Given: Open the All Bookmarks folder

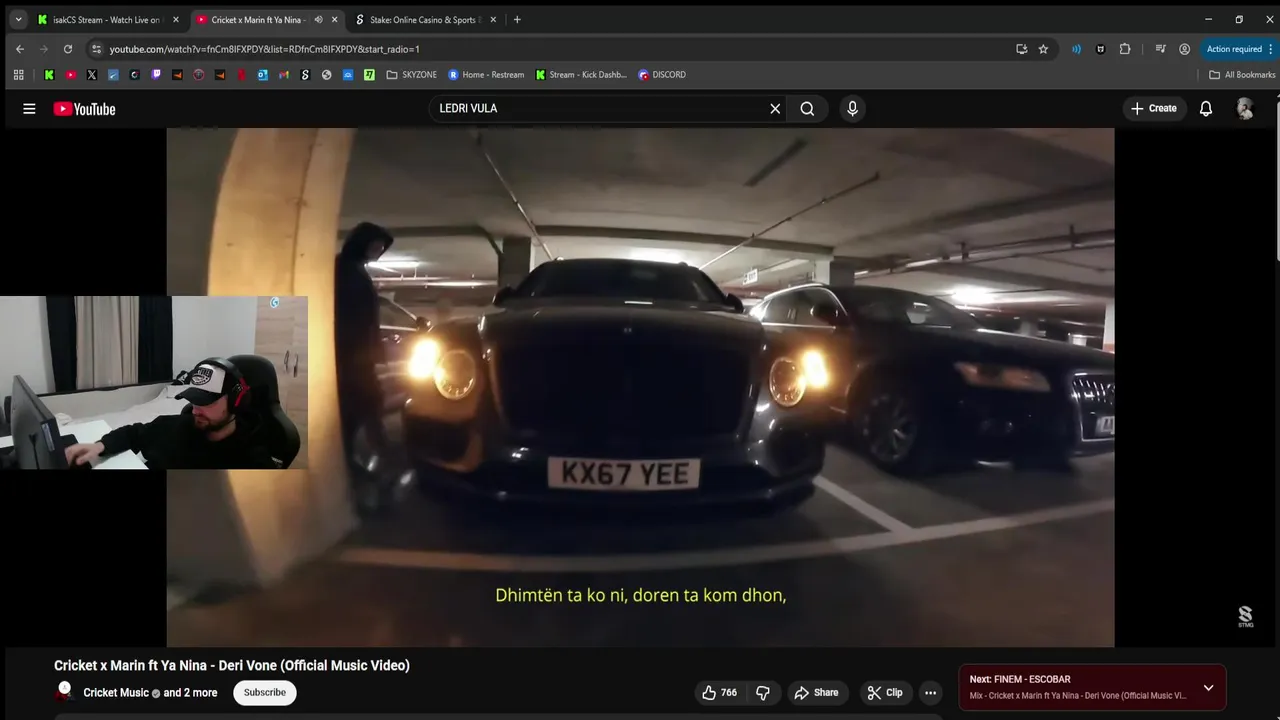Looking at the screenshot, I should click(x=1242, y=75).
